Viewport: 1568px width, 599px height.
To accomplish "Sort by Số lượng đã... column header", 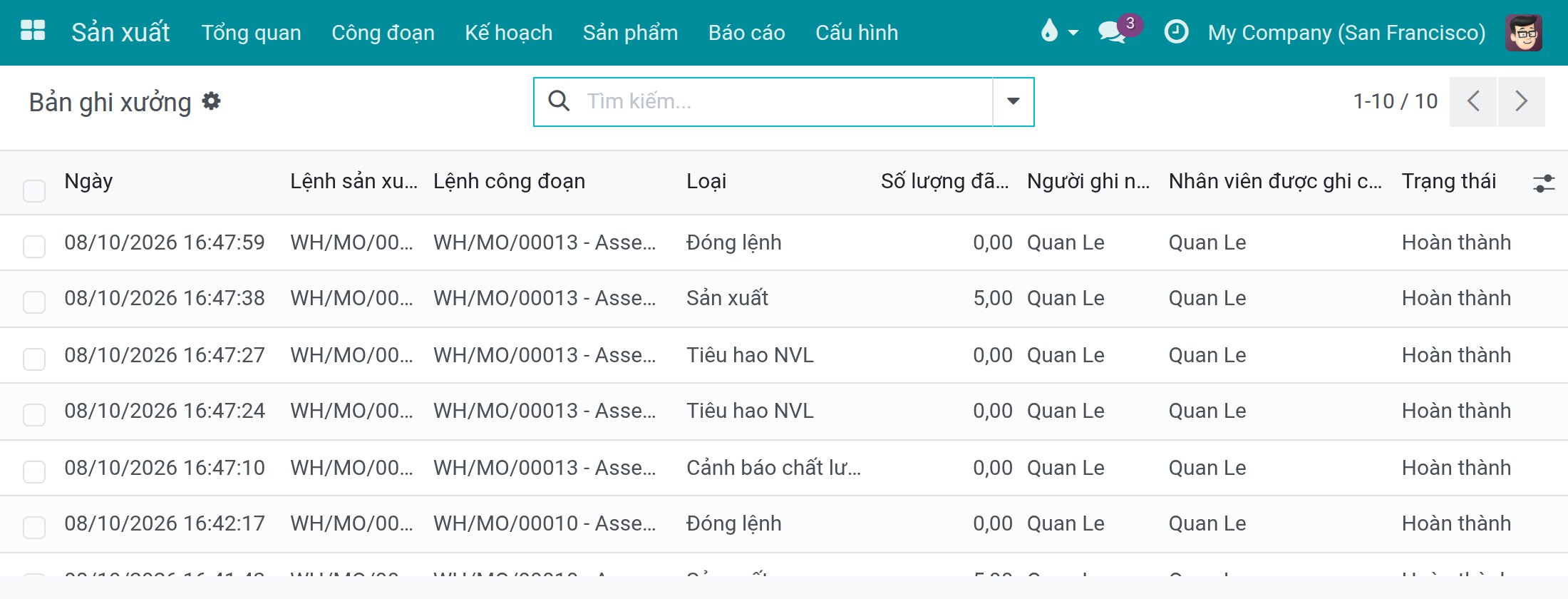I will tap(944, 181).
